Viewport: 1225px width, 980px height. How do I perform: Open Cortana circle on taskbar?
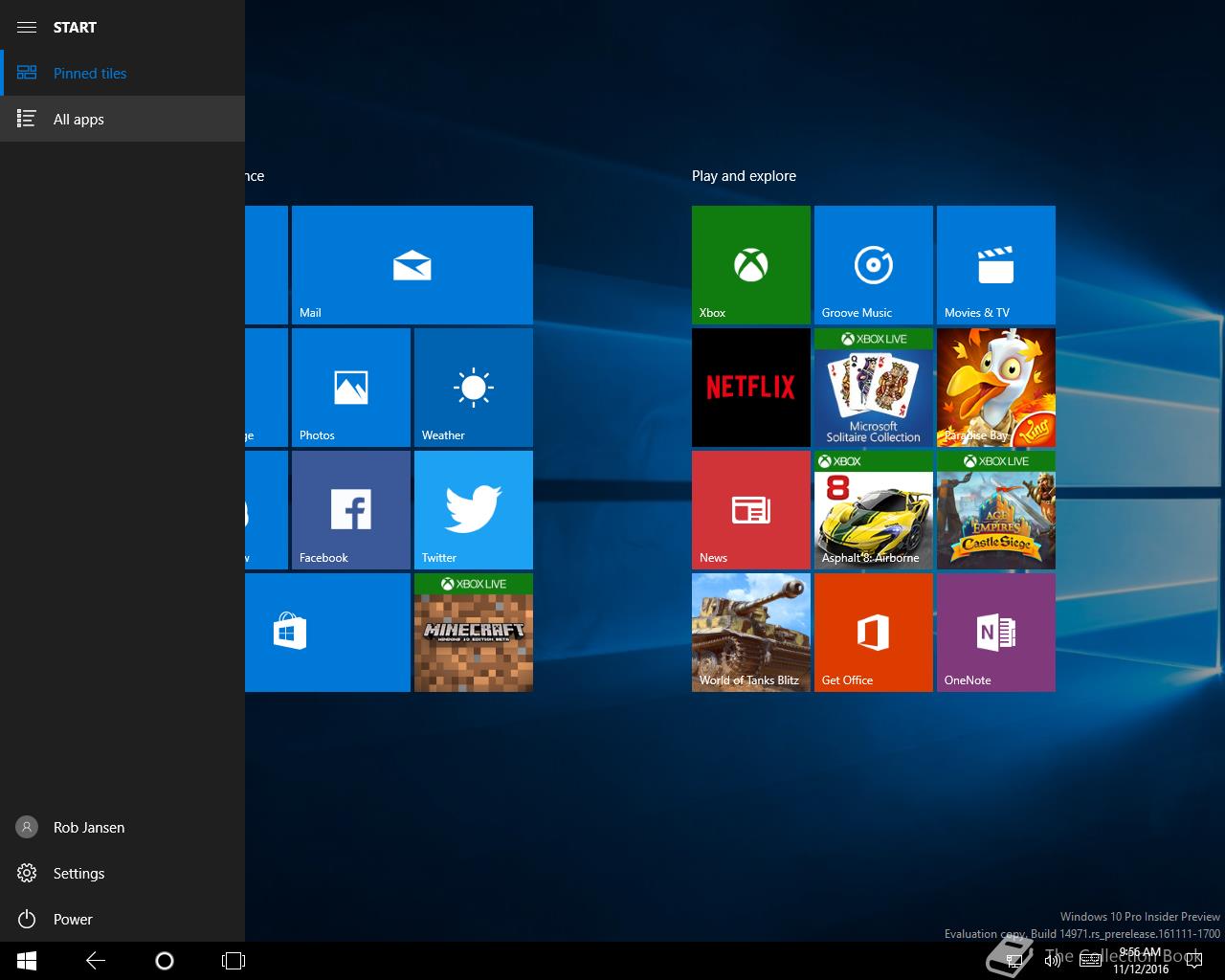(x=165, y=961)
